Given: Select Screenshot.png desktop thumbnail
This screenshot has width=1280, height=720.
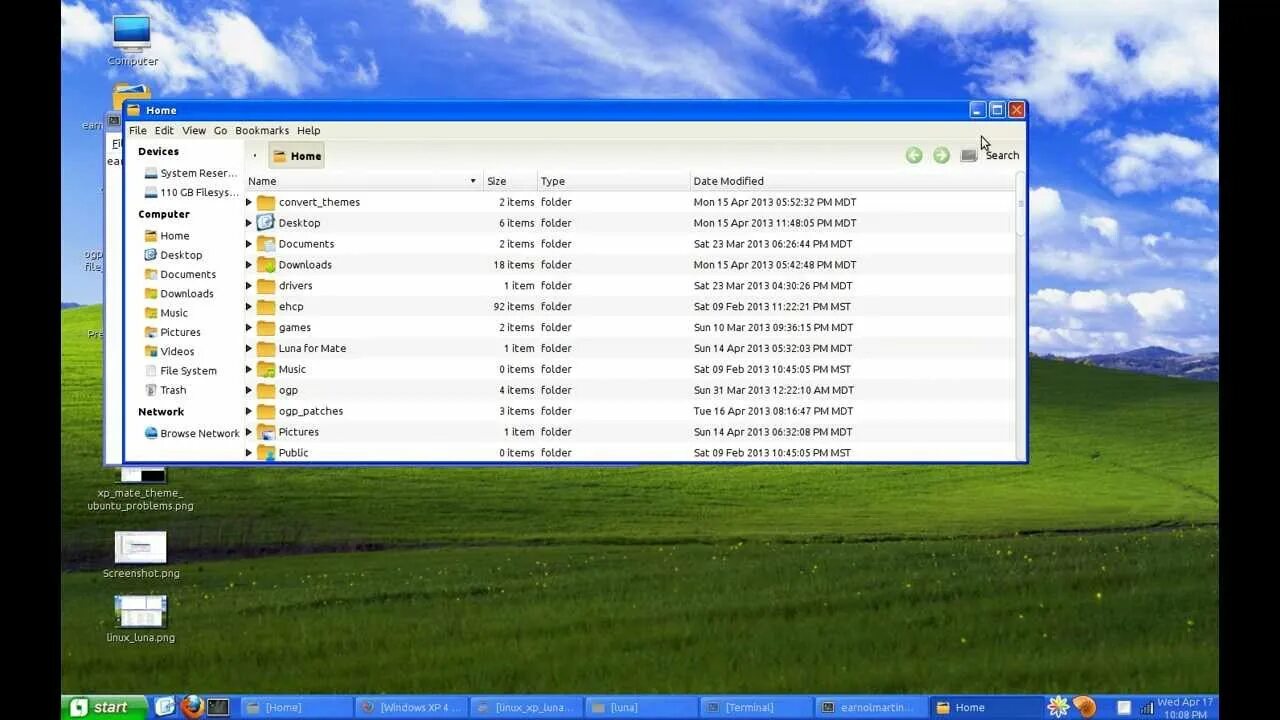Looking at the screenshot, I should pos(141,555).
